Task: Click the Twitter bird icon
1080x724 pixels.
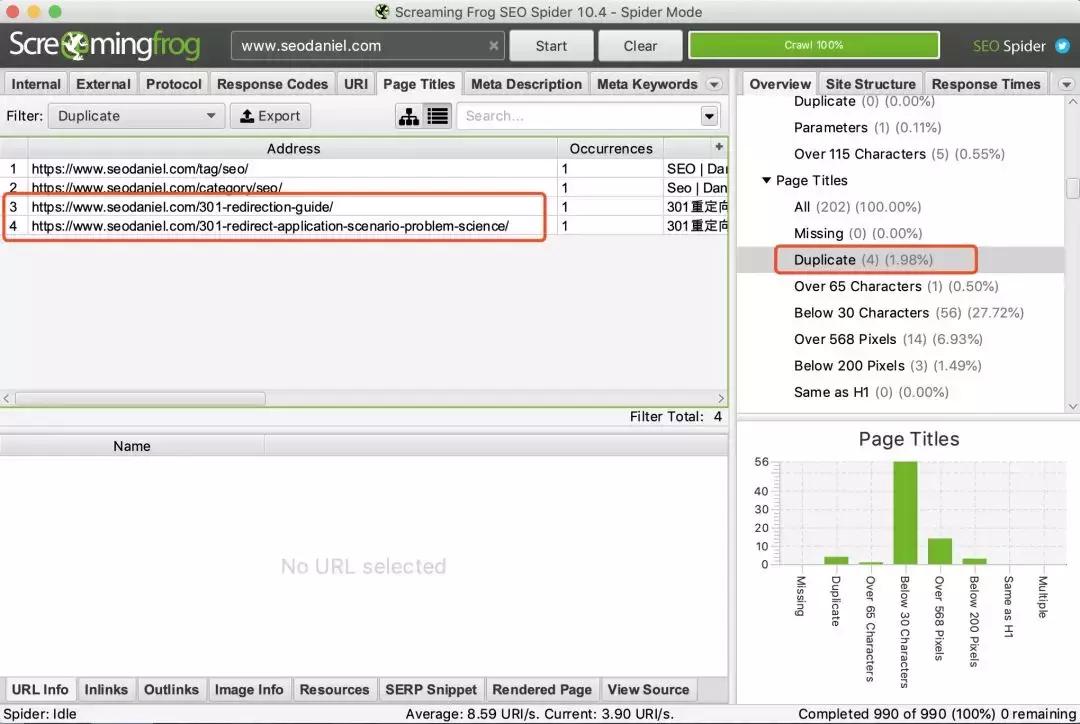Action: [1061, 46]
